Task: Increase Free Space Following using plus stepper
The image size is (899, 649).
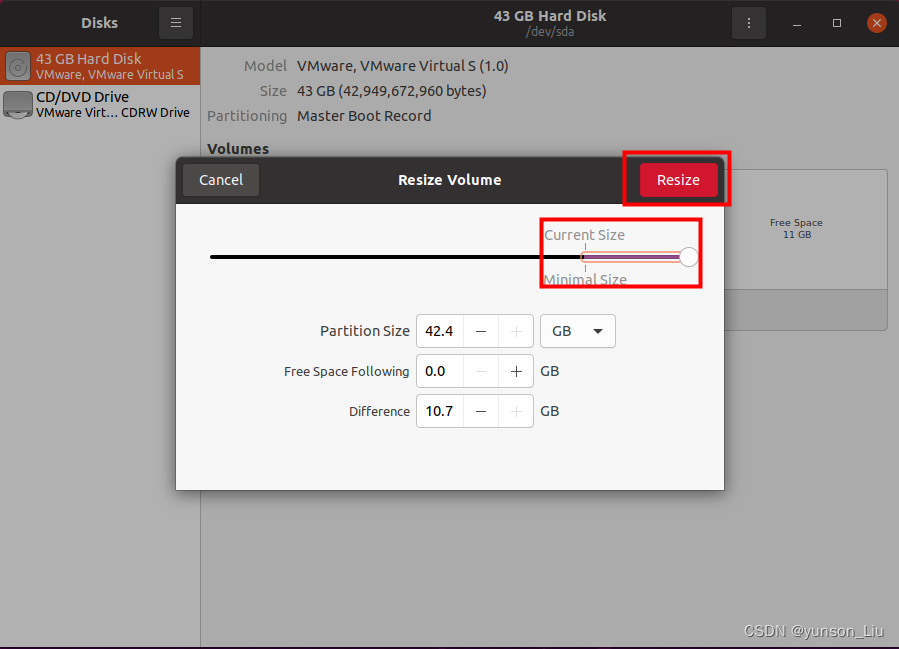Action: pyautogui.click(x=516, y=371)
